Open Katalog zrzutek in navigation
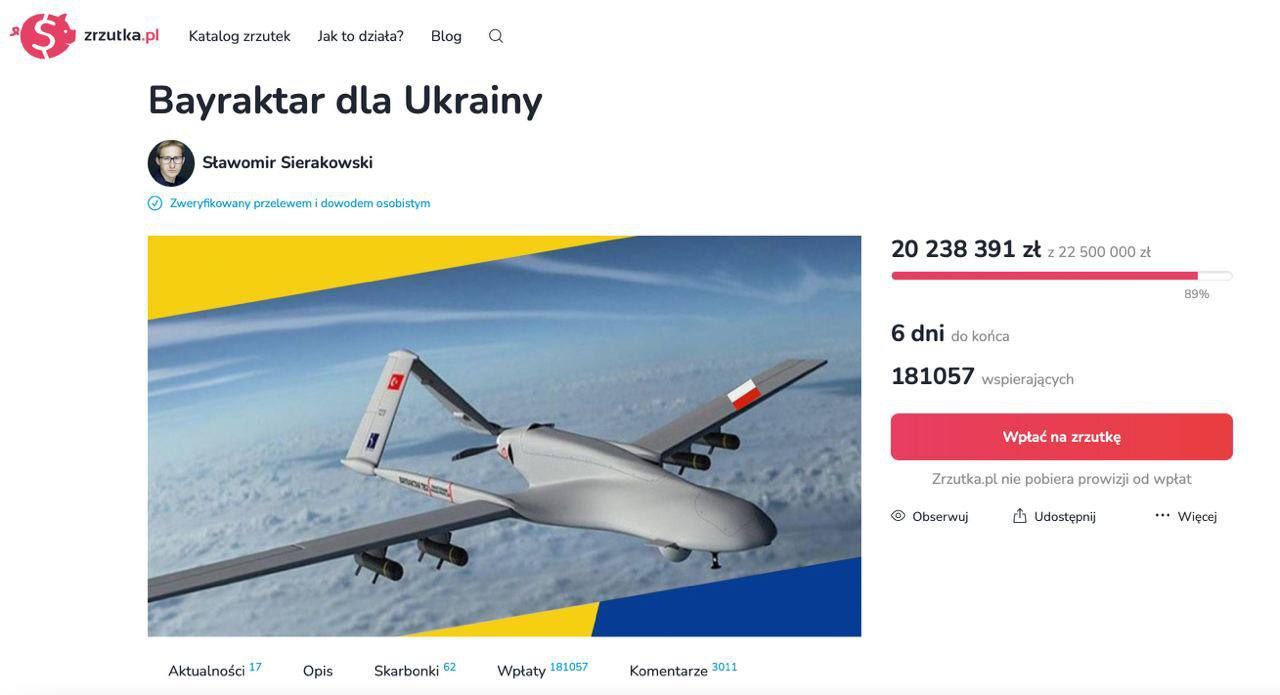 pos(240,36)
